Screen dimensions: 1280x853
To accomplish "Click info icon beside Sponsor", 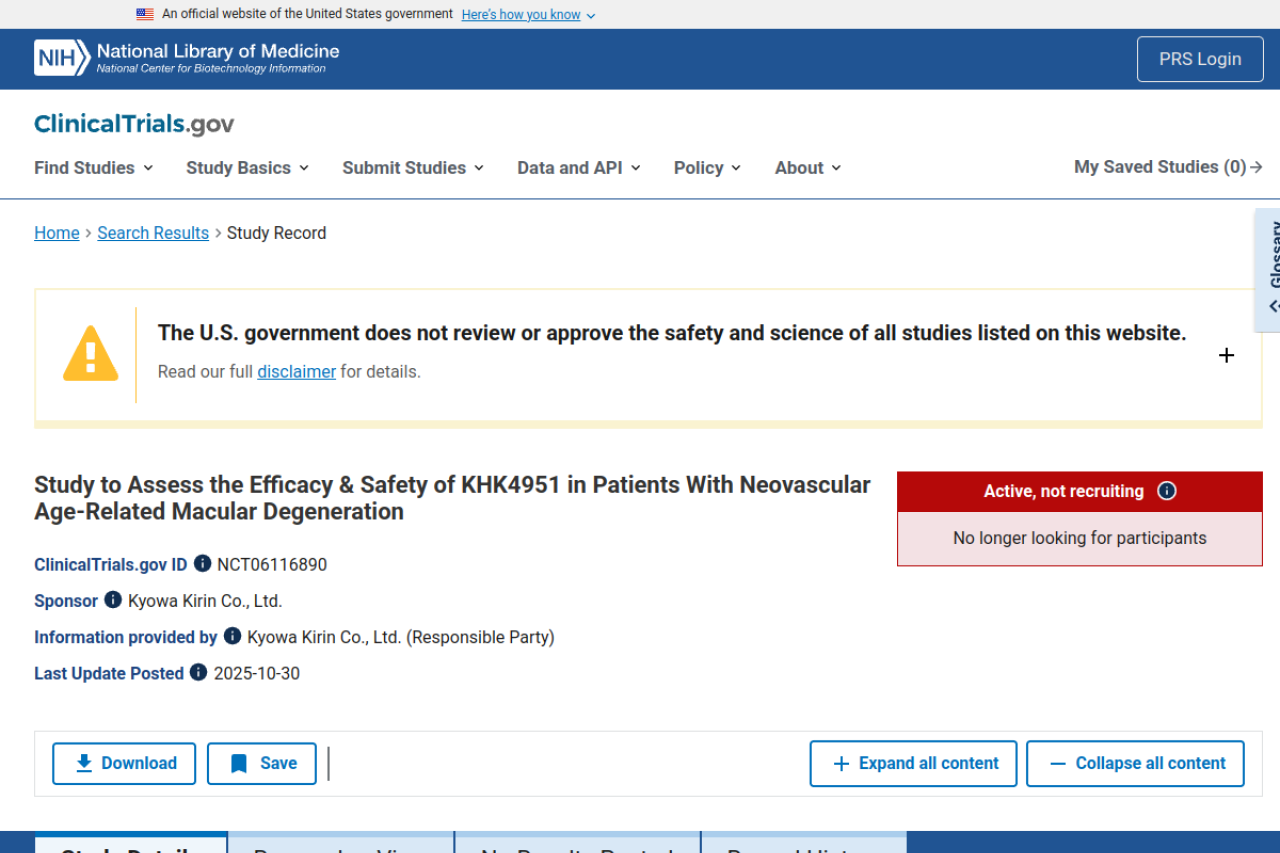I will click(113, 599).
